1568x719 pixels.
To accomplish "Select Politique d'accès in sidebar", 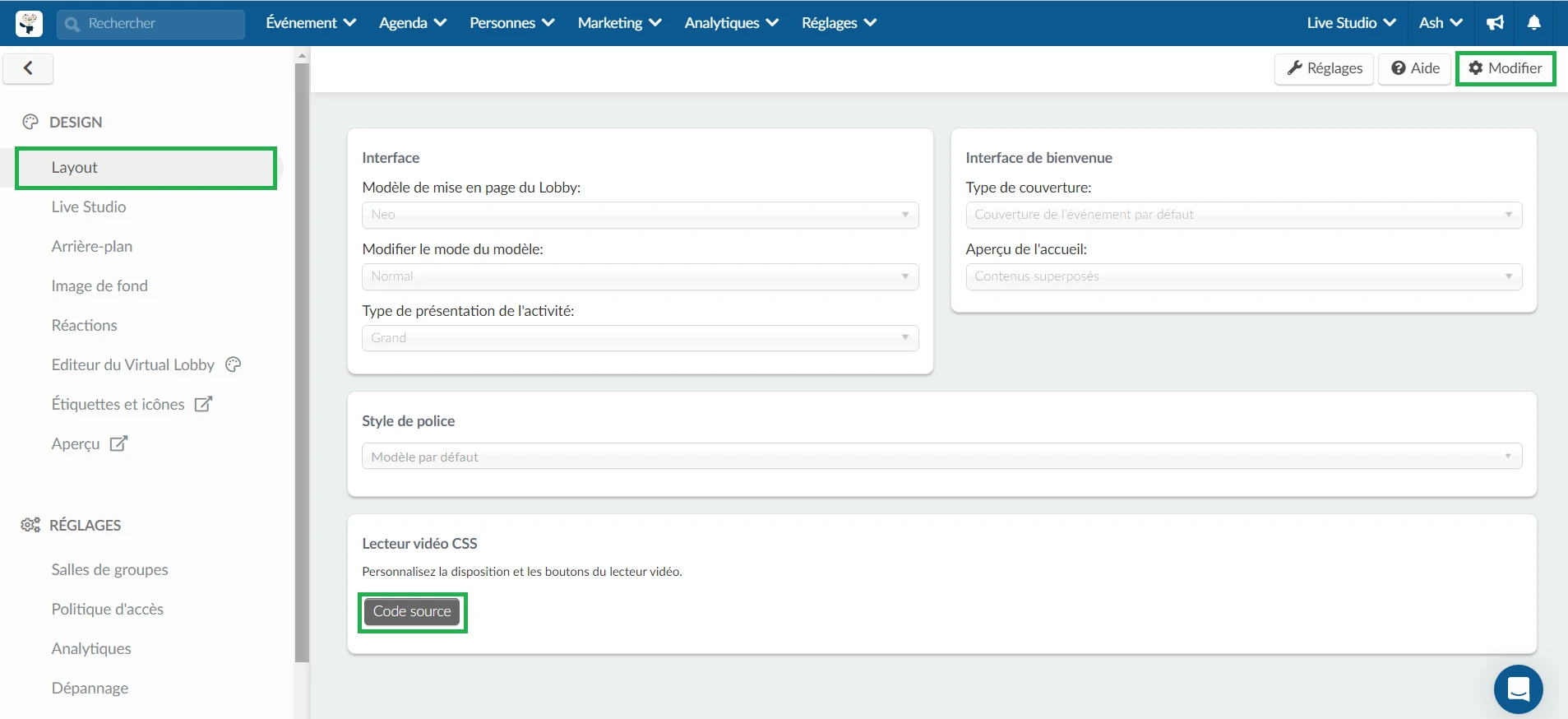I will [107, 610].
